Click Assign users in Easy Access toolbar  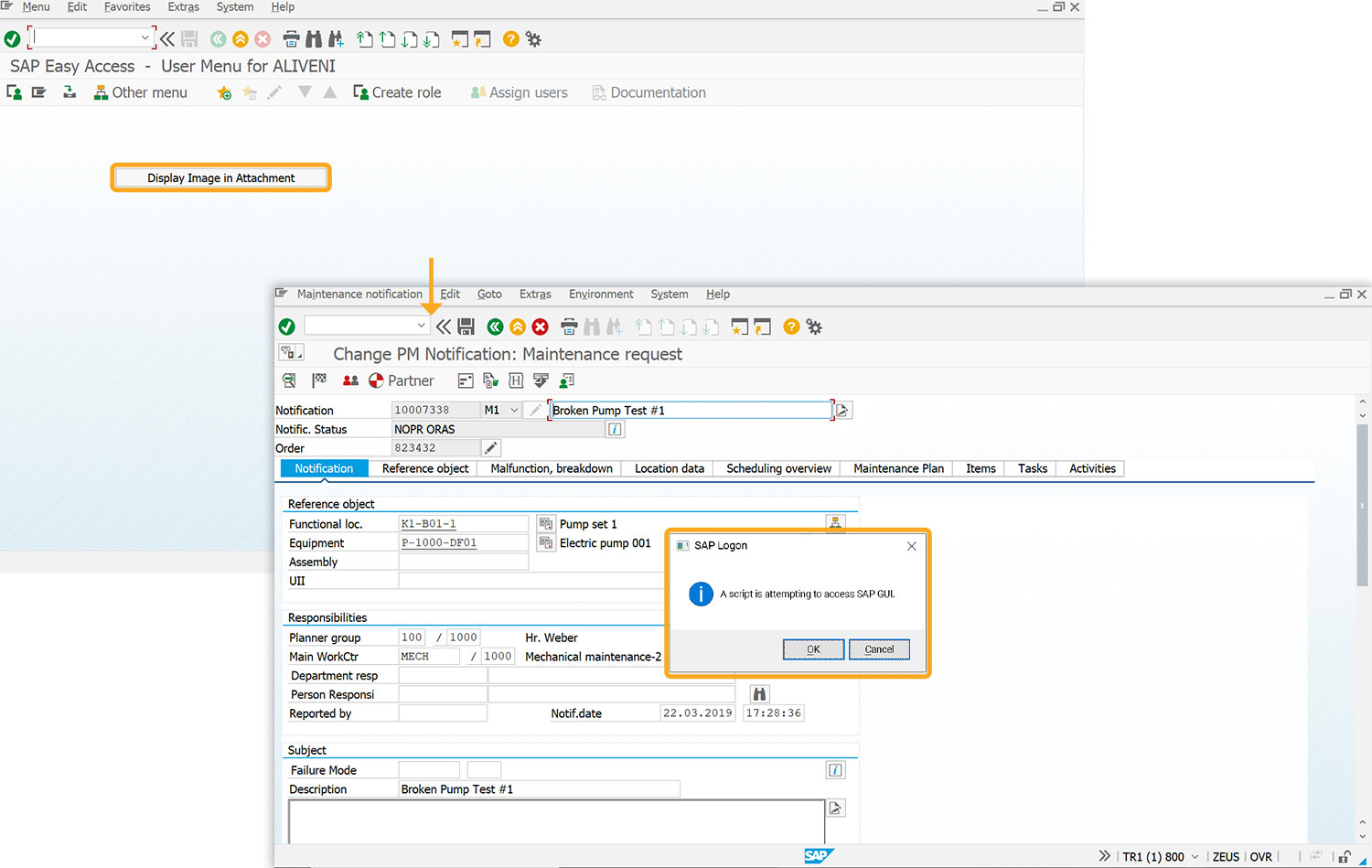click(519, 92)
